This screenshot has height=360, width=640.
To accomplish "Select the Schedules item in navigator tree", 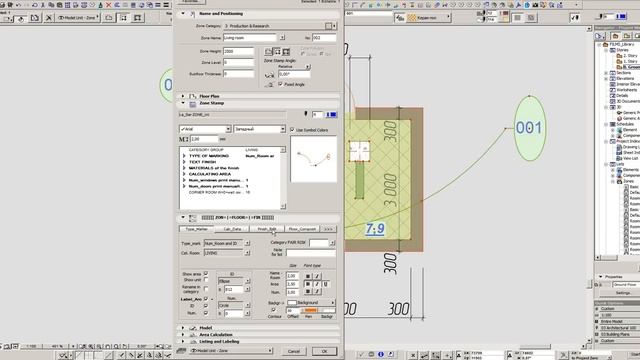I will point(625,124).
